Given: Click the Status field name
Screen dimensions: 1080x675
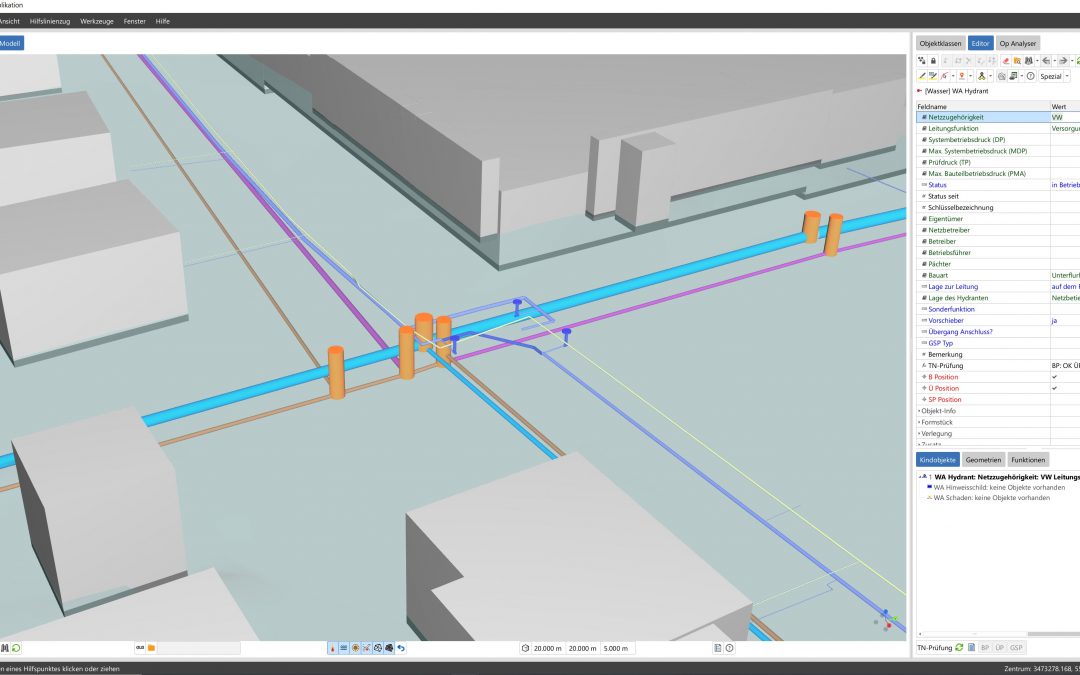Looking at the screenshot, I should click(937, 185).
